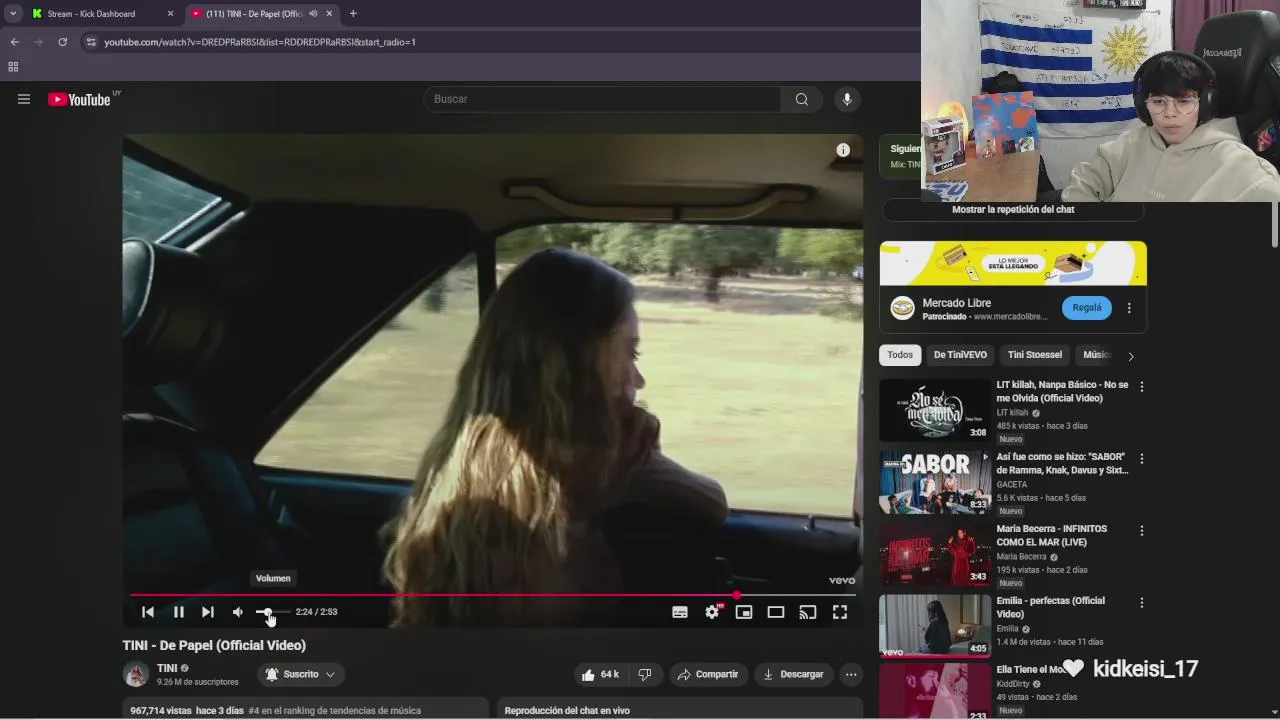Screen dimensions: 1280x720
Task: Click the Compartir share button
Action: (707, 674)
